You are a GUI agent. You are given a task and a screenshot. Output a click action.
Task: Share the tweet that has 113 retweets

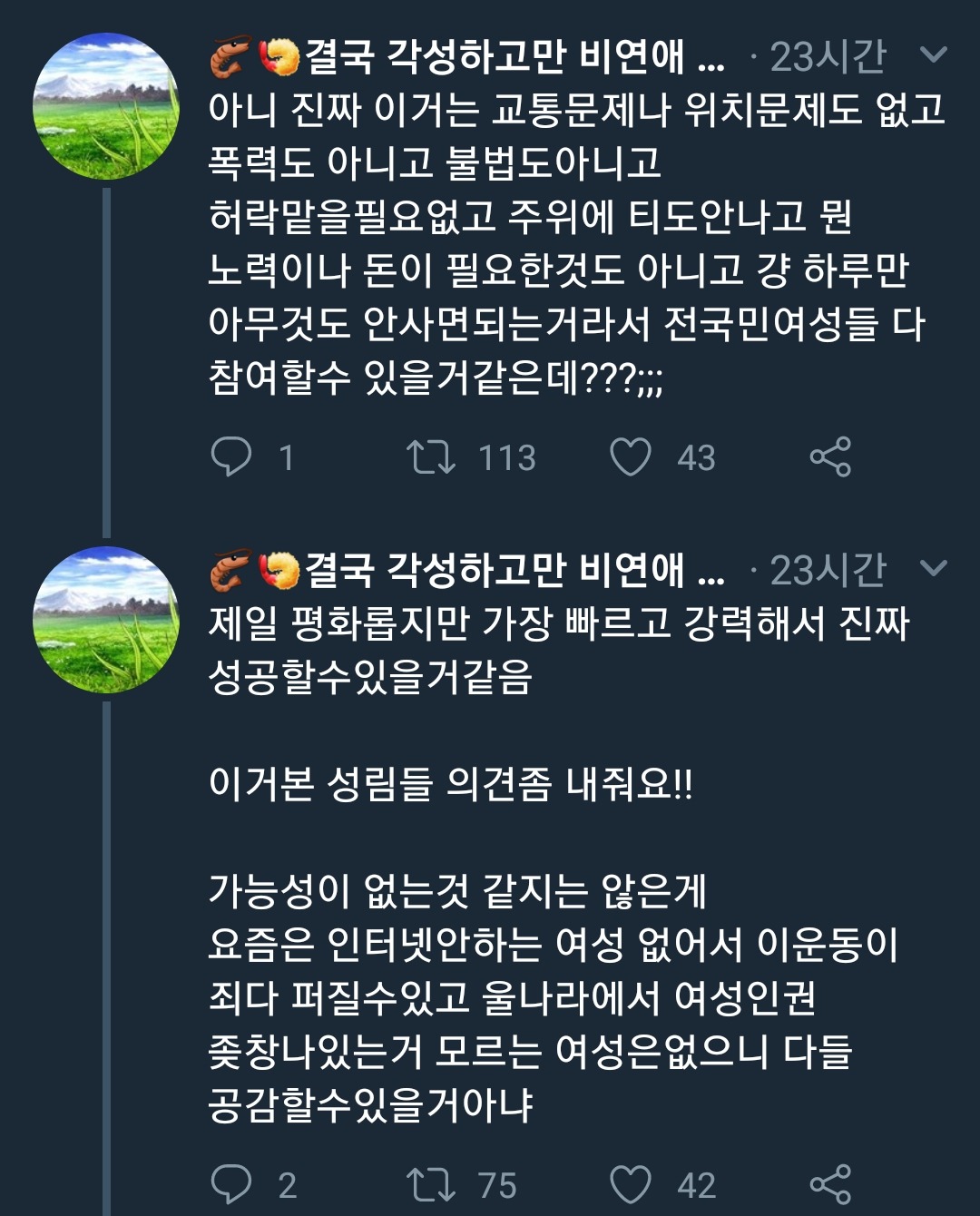click(x=830, y=456)
